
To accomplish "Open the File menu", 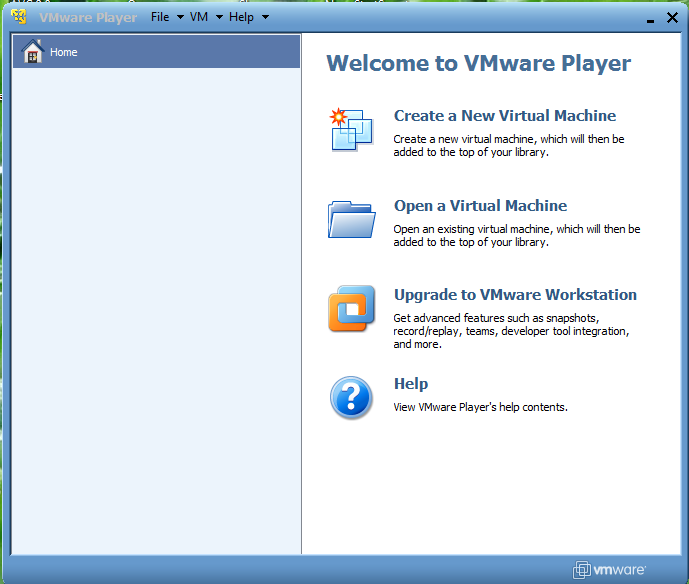I will tap(160, 17).
